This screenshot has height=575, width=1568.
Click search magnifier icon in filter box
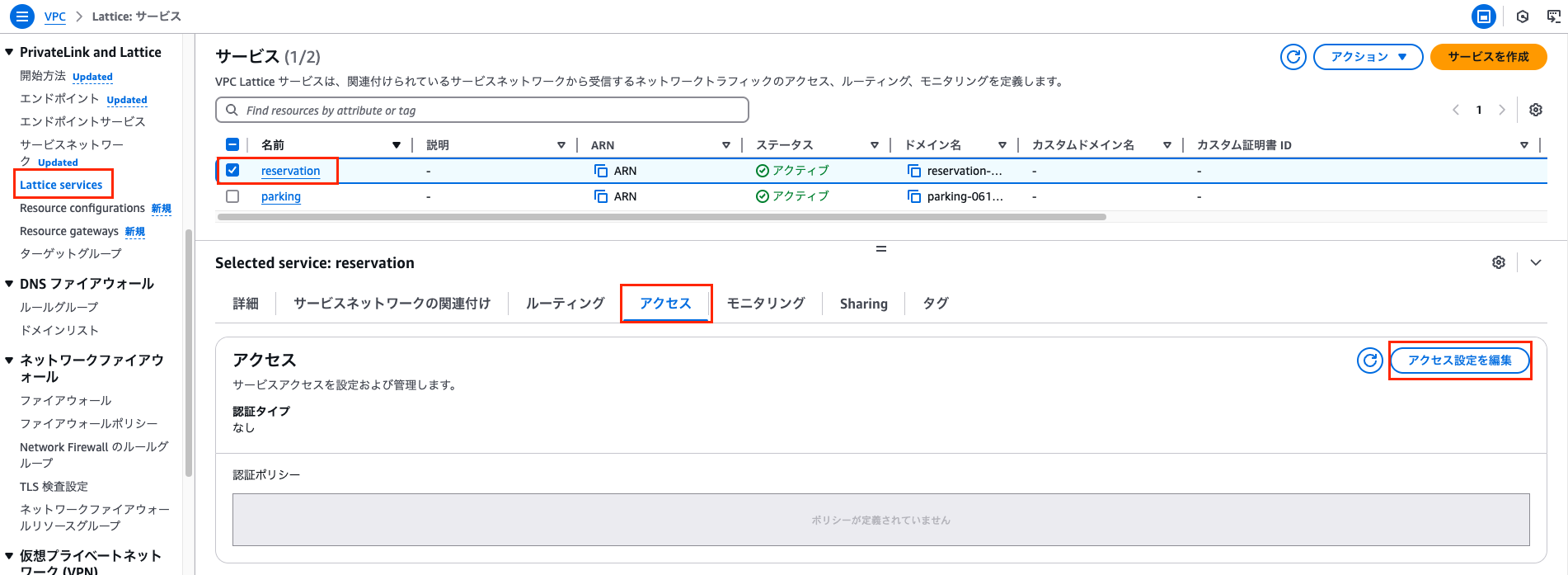click(x=232, y=110)
